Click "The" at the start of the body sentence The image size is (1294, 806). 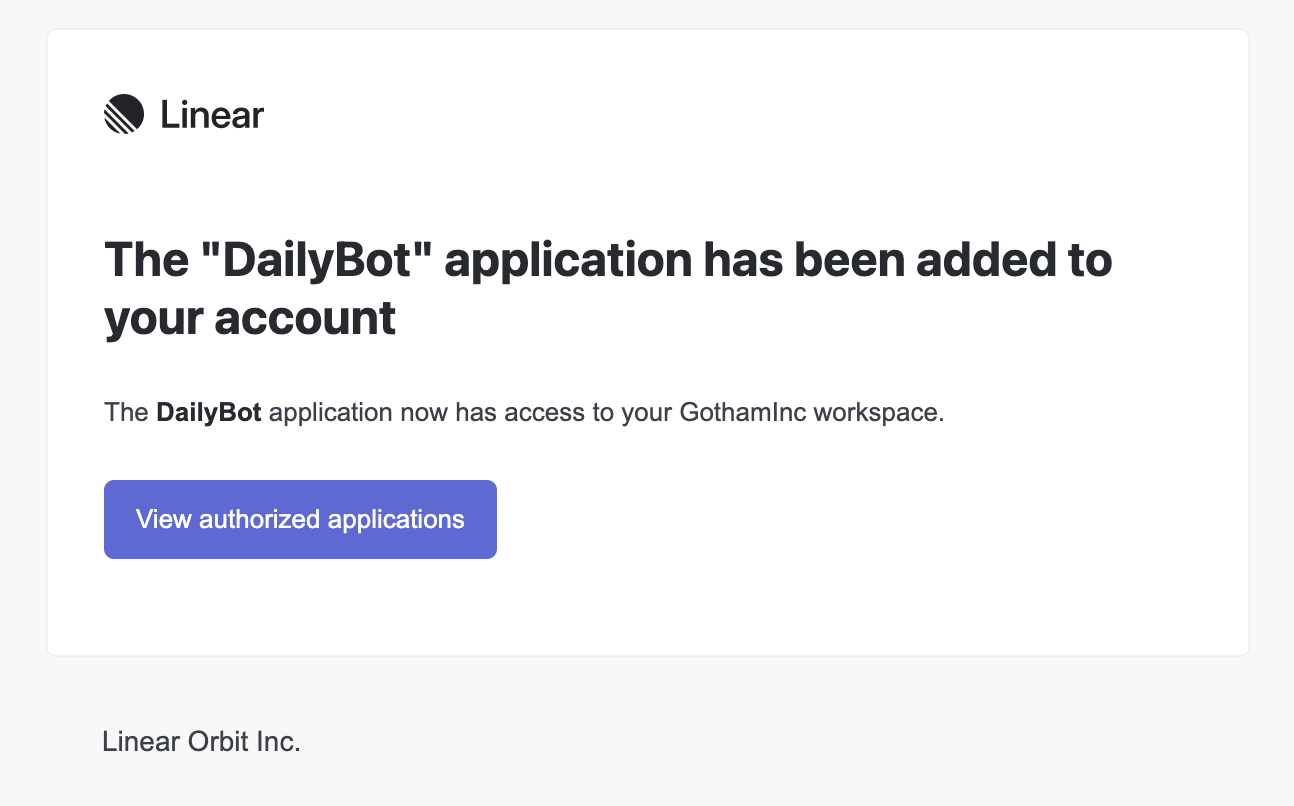[x=126, y=413]
